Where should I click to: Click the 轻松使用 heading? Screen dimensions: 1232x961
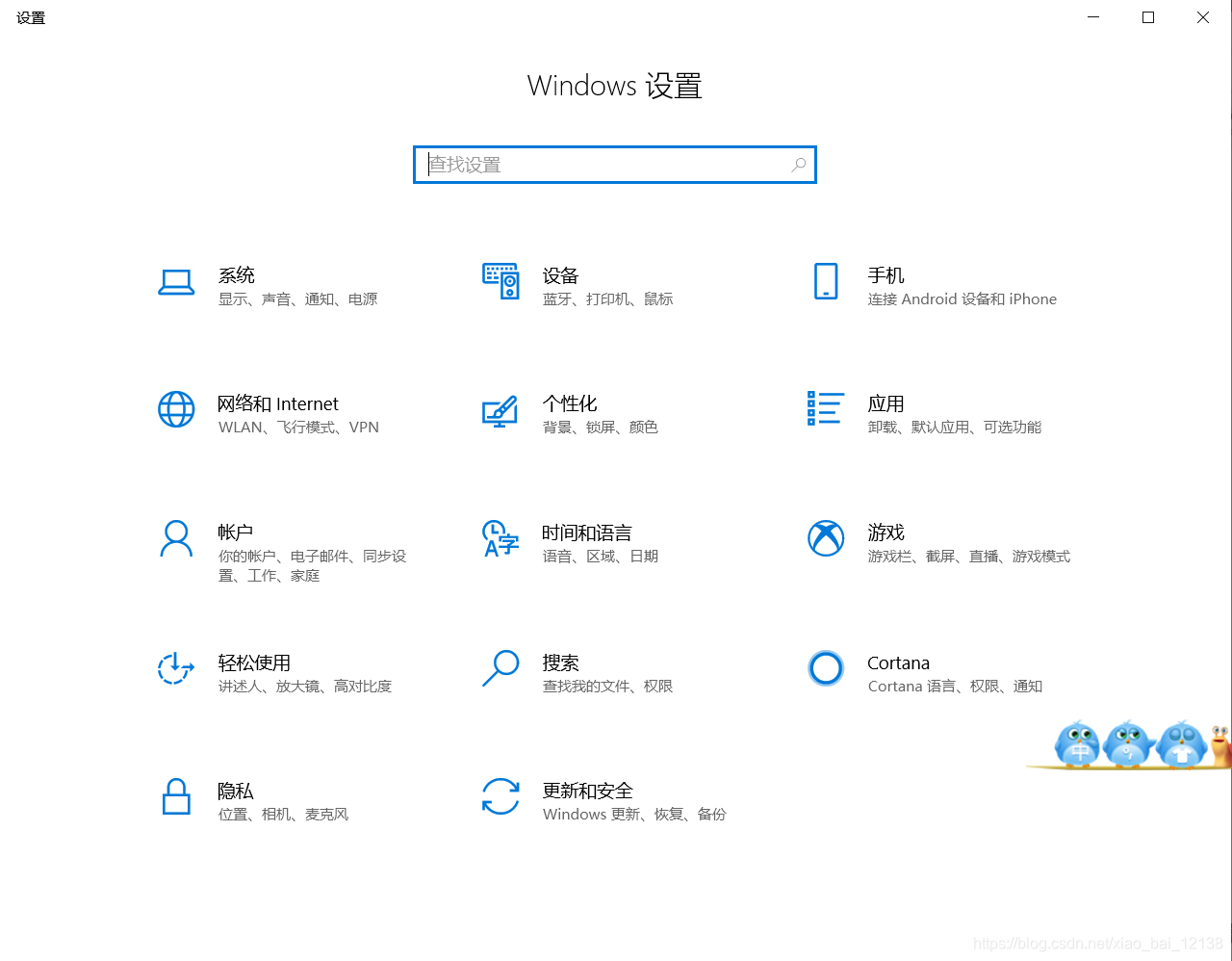pos(254,662)
